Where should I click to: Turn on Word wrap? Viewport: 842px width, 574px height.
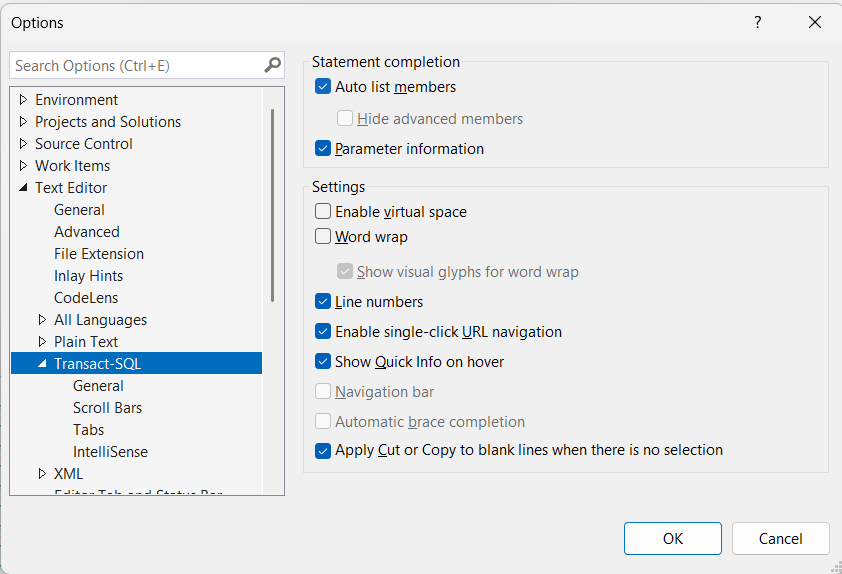[323, 236]
